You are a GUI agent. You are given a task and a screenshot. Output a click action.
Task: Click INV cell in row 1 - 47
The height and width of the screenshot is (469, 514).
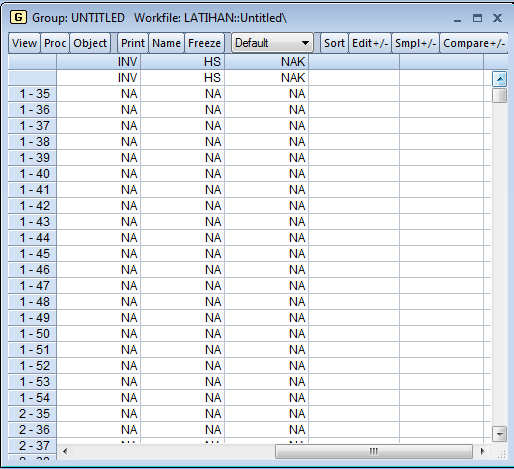pos(99,286)
